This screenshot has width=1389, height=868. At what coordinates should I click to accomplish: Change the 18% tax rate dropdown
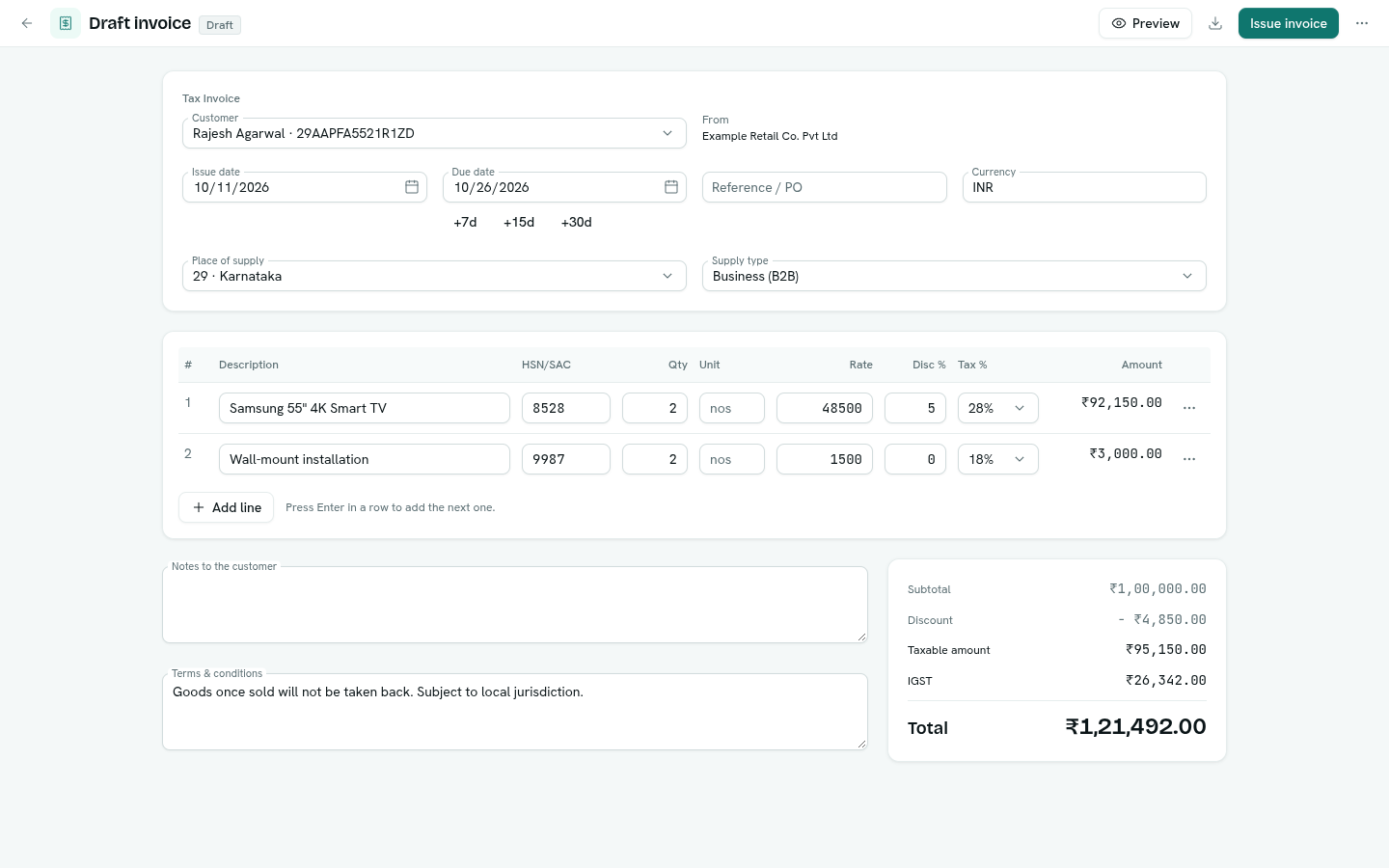tap(998, 459)
